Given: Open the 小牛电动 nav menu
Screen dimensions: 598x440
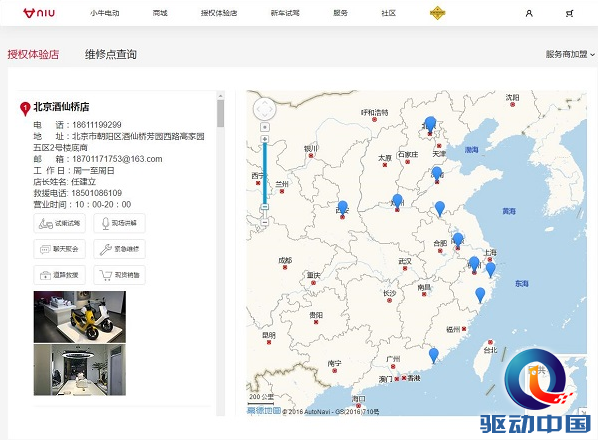Looking at the screenshot, I should click(x=105, y=13).
